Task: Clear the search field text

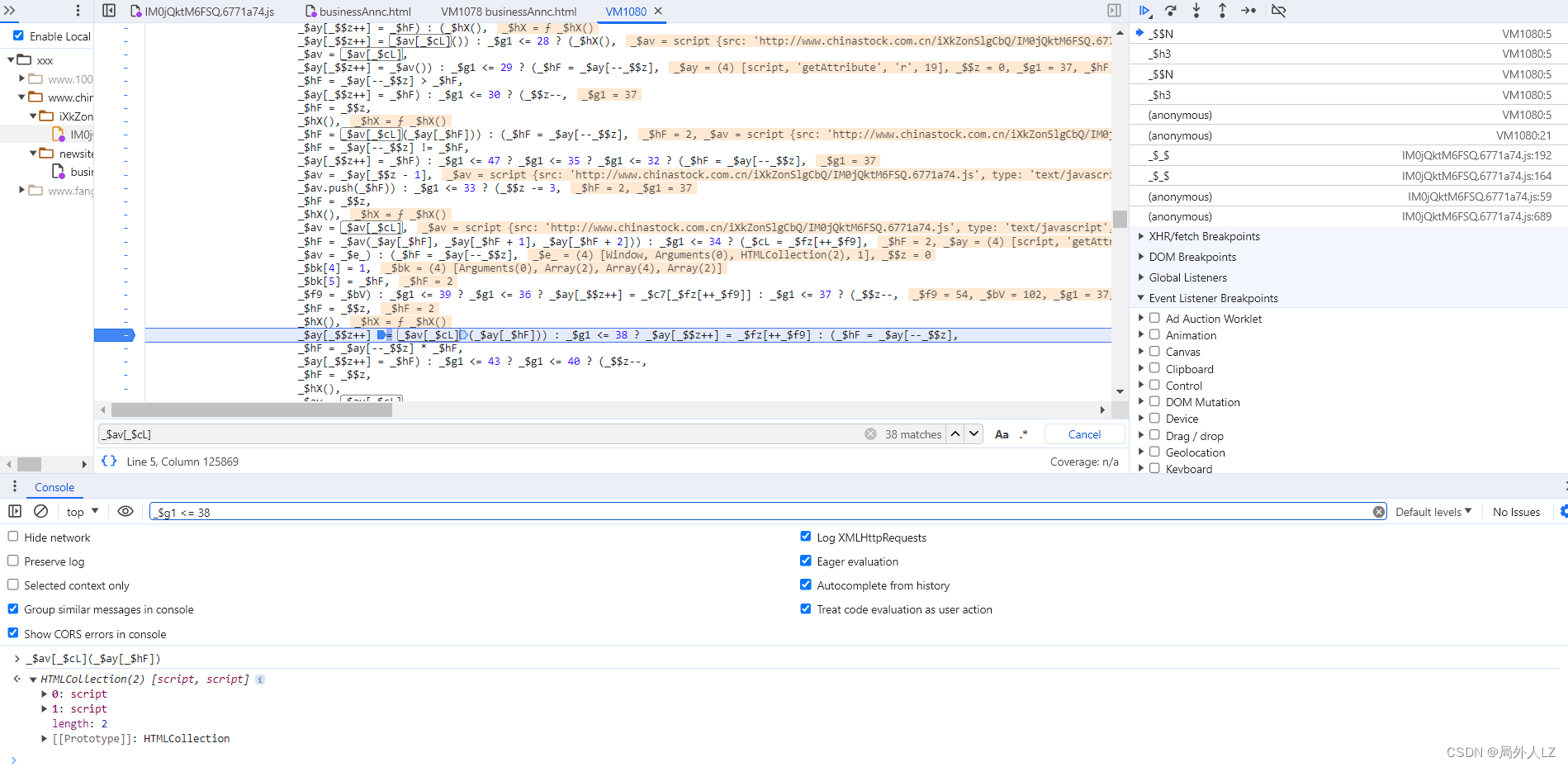Action: tap(870, 434)
